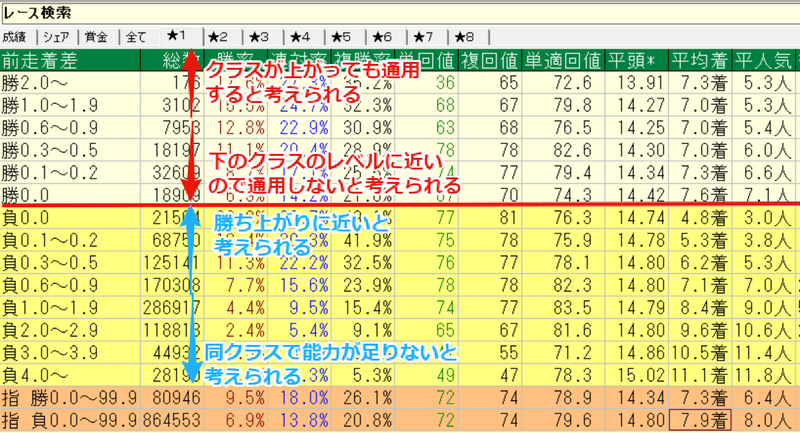This screenshot has height=433, width=800.
Task: Select row 負0.3～0.5
Action: click(x=400, y=263)
